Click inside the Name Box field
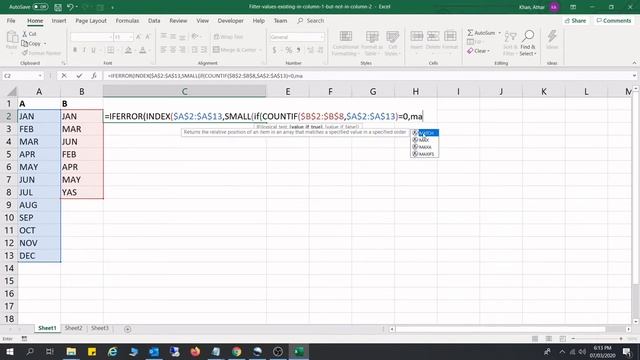This screenshot has height=360, width=640. pos(20,76)
